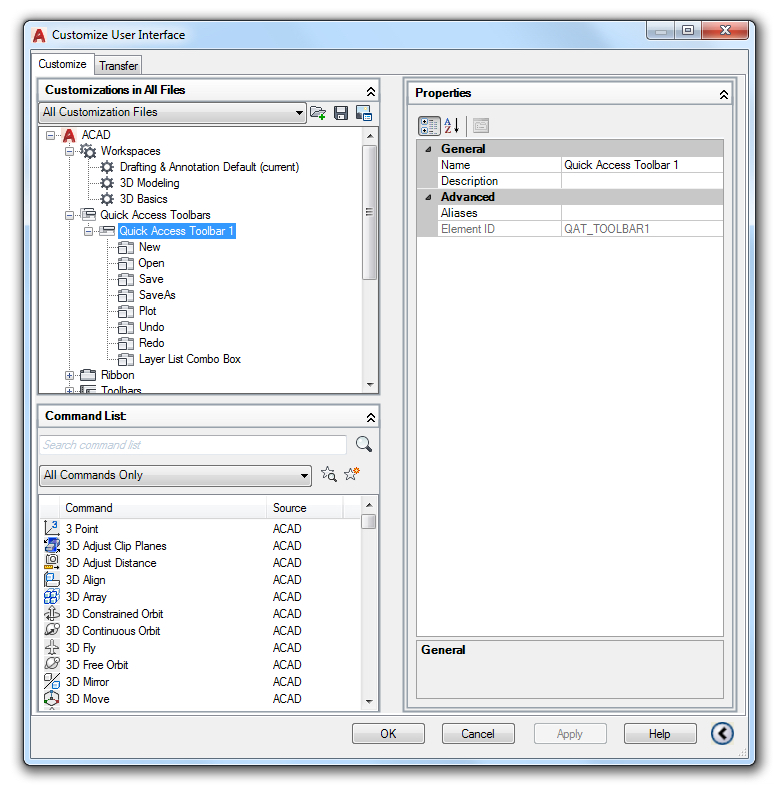
Task: Click the Name property value field
Action: pyautogui.click(x=642, y=165)
